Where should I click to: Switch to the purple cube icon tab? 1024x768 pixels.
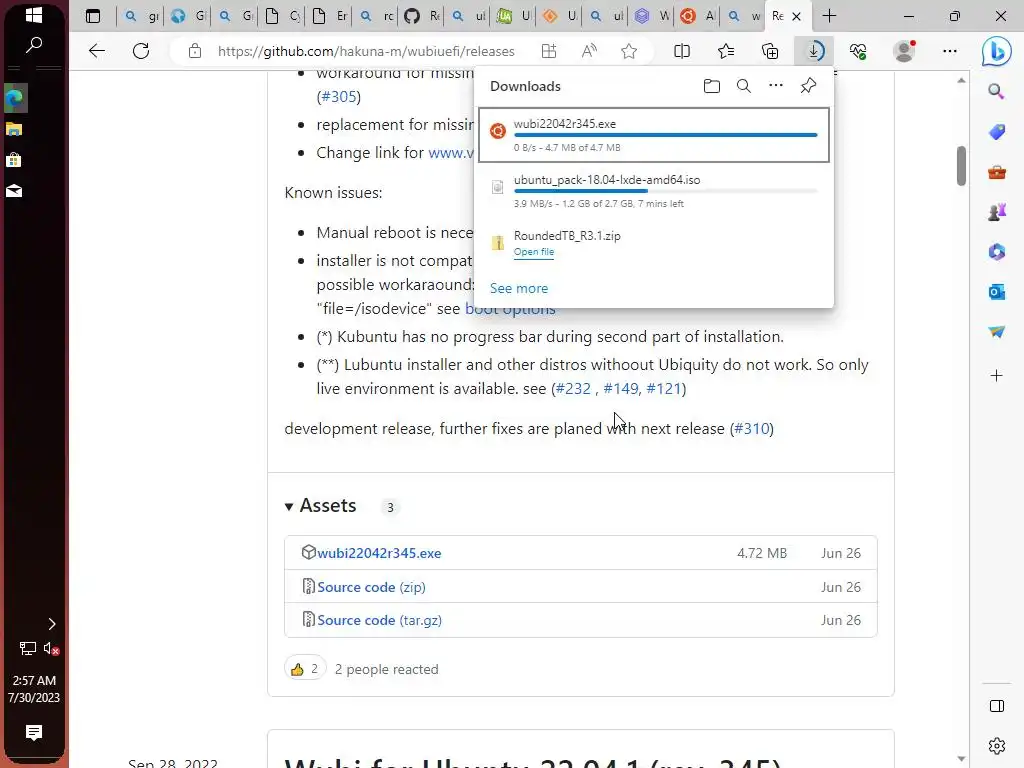[x=651, y=16]
